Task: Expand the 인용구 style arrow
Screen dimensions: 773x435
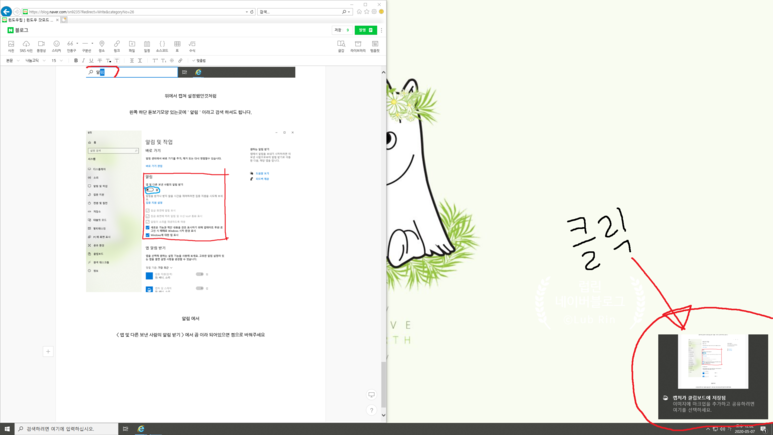Action: point(77,43)
